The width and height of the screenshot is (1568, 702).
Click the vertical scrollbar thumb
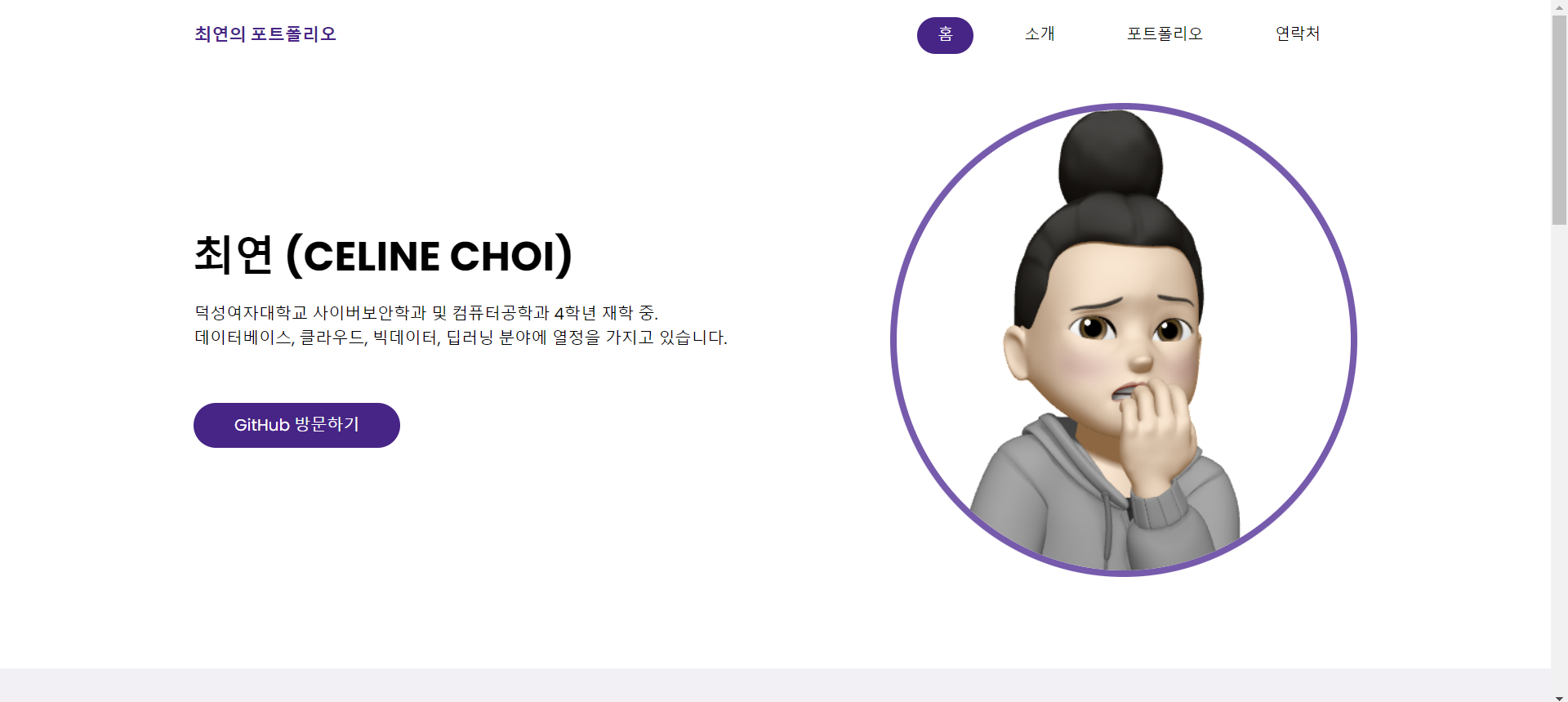1559,119
